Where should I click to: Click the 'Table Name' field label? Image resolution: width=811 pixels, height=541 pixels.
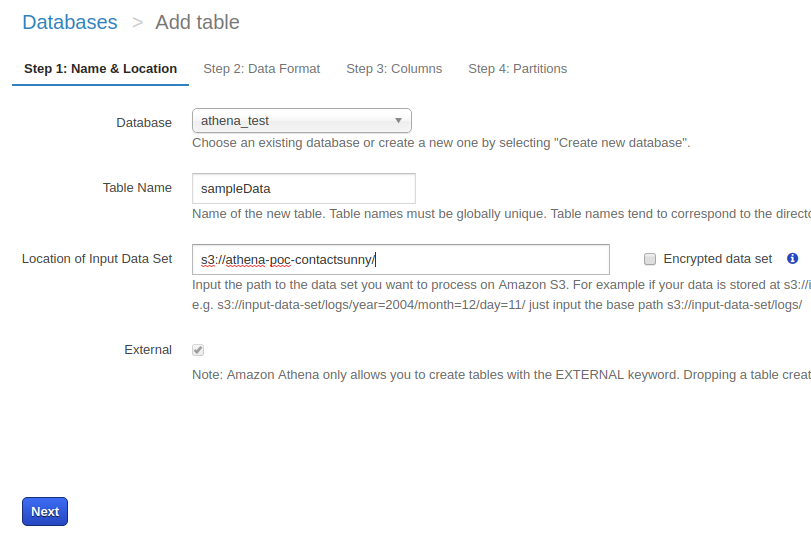click(137, 188)
